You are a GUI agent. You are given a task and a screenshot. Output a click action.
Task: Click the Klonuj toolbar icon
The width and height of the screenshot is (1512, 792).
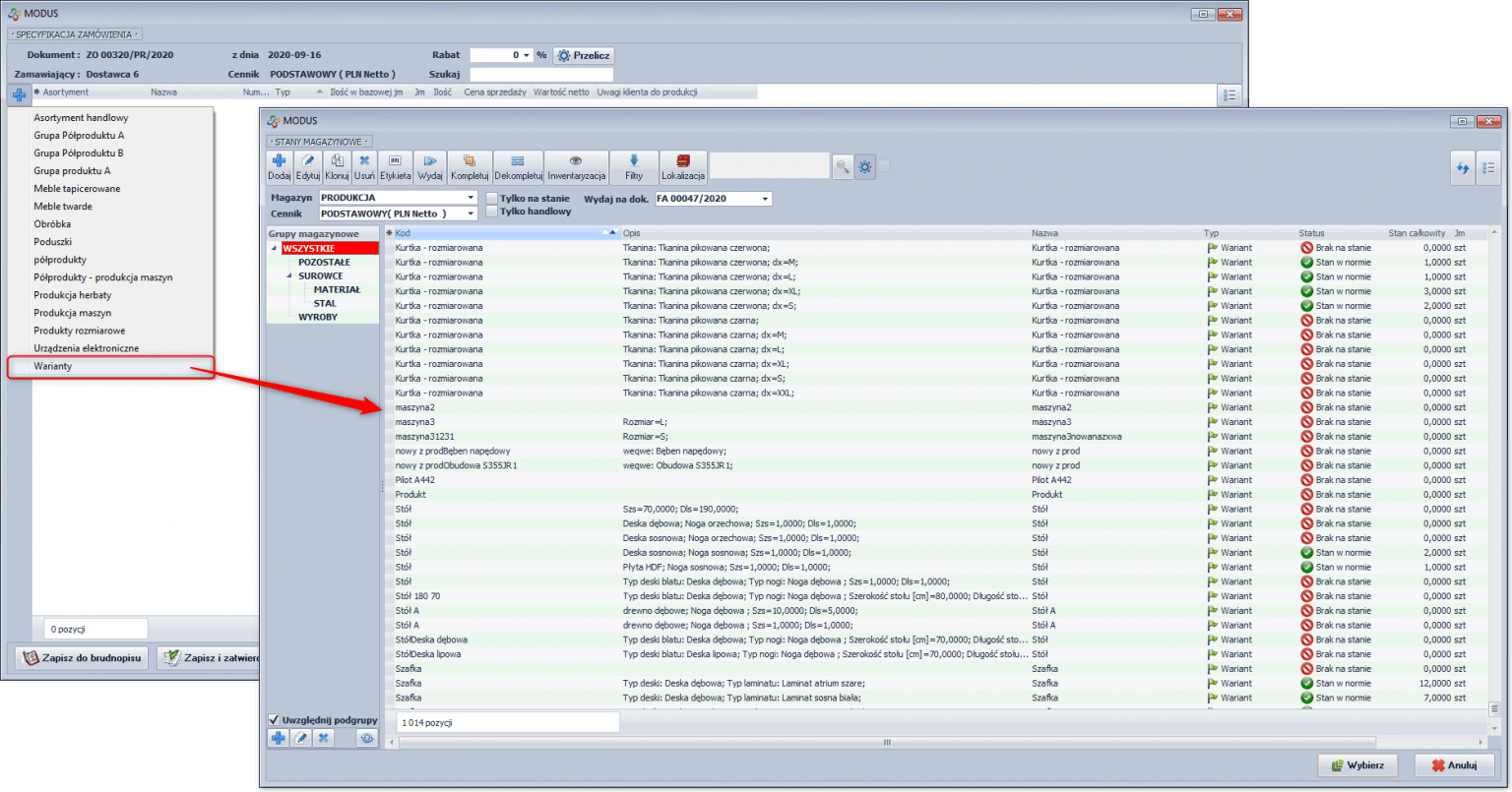click(x=337, y=166)
